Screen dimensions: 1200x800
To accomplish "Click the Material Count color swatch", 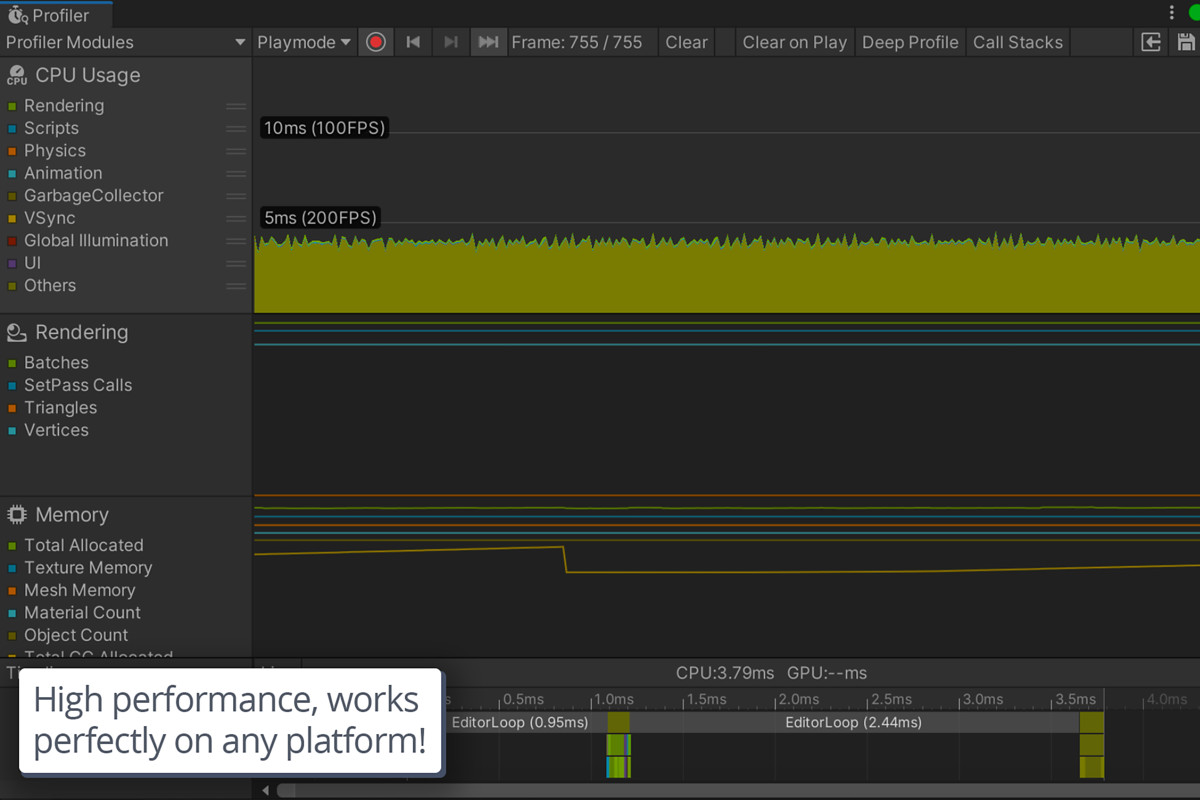I will (x=12, y=613).
